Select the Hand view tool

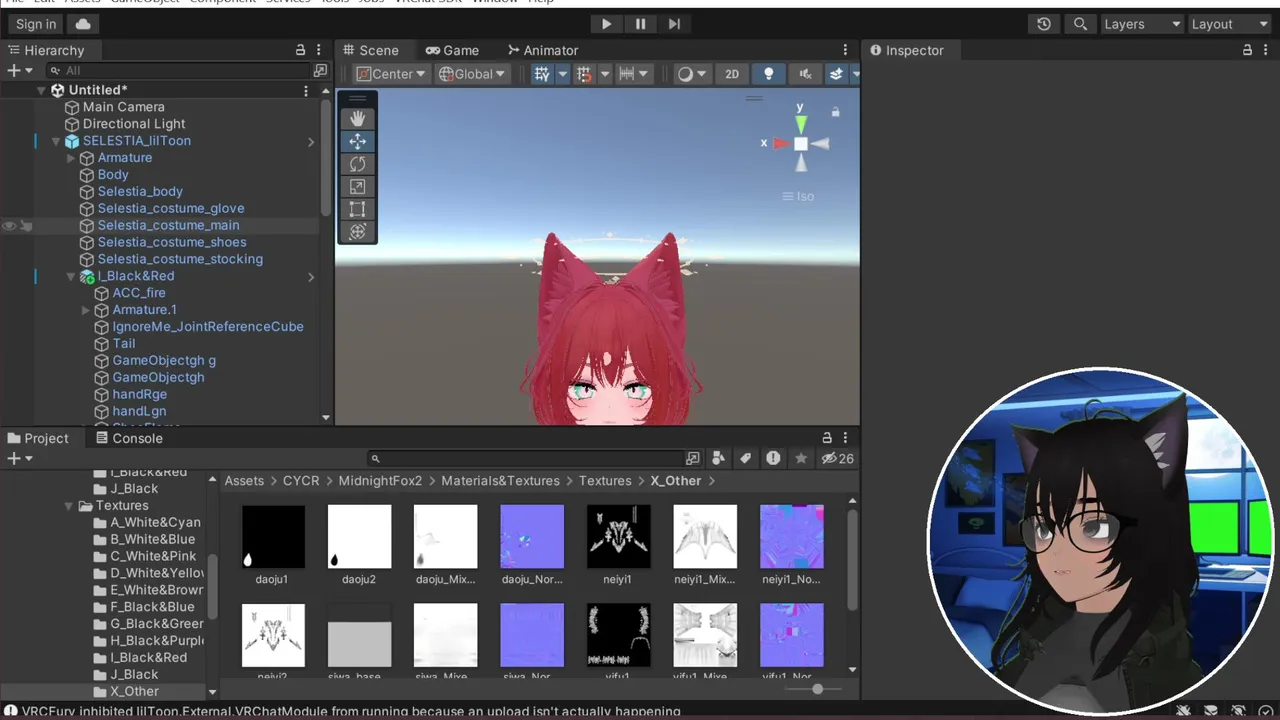pos(357,119)
